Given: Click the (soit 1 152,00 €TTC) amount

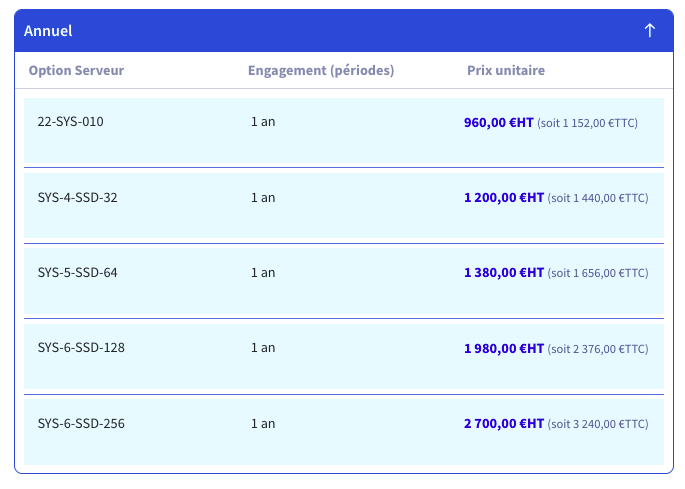Looking at the screenshot, I should (x=588, y=123).
